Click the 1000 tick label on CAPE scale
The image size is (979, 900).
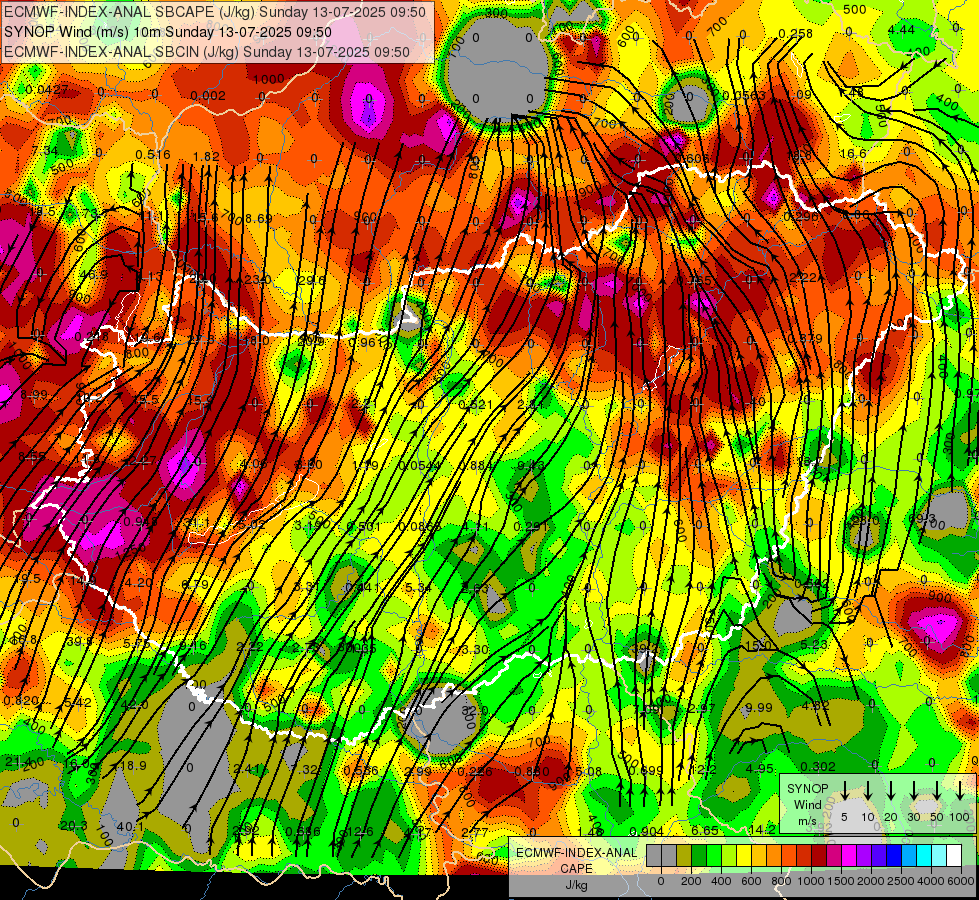click(812, 881)
